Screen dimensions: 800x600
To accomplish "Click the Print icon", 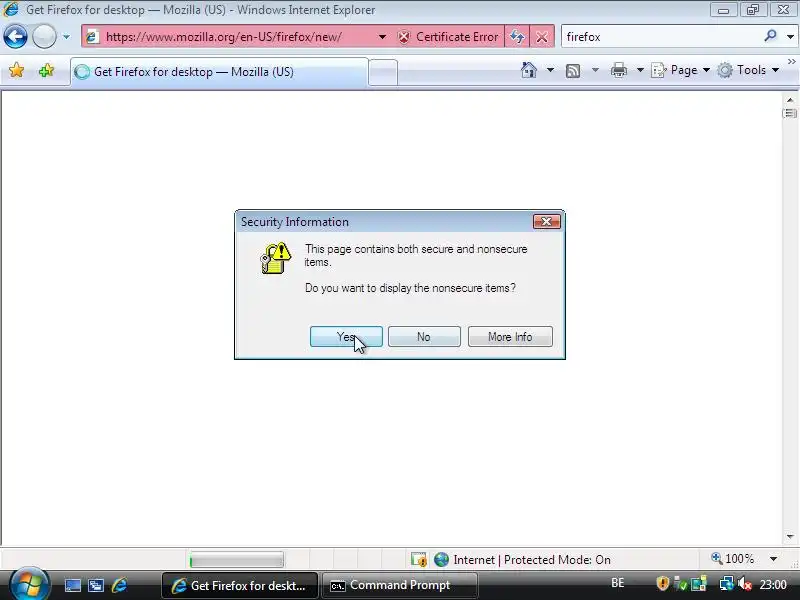I will 618,70.
